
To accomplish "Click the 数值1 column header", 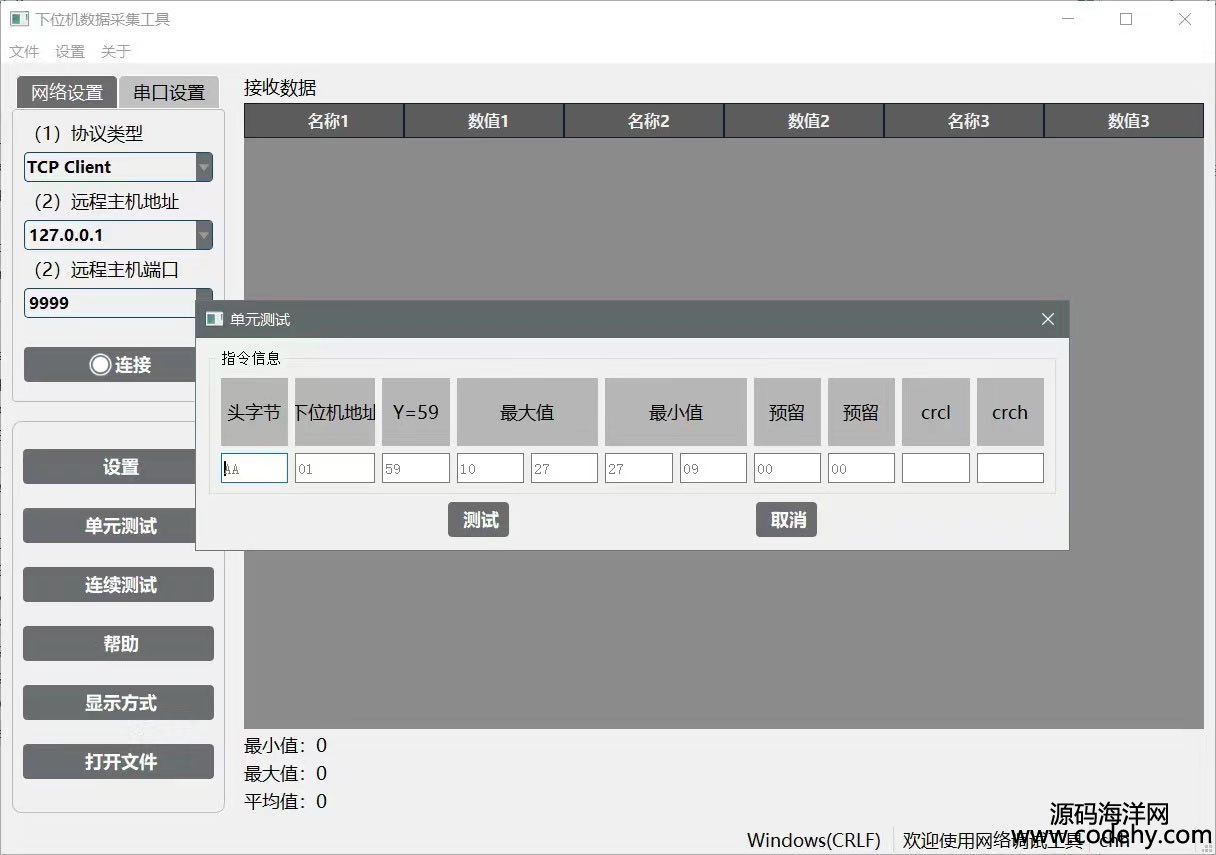I will 484,121.
